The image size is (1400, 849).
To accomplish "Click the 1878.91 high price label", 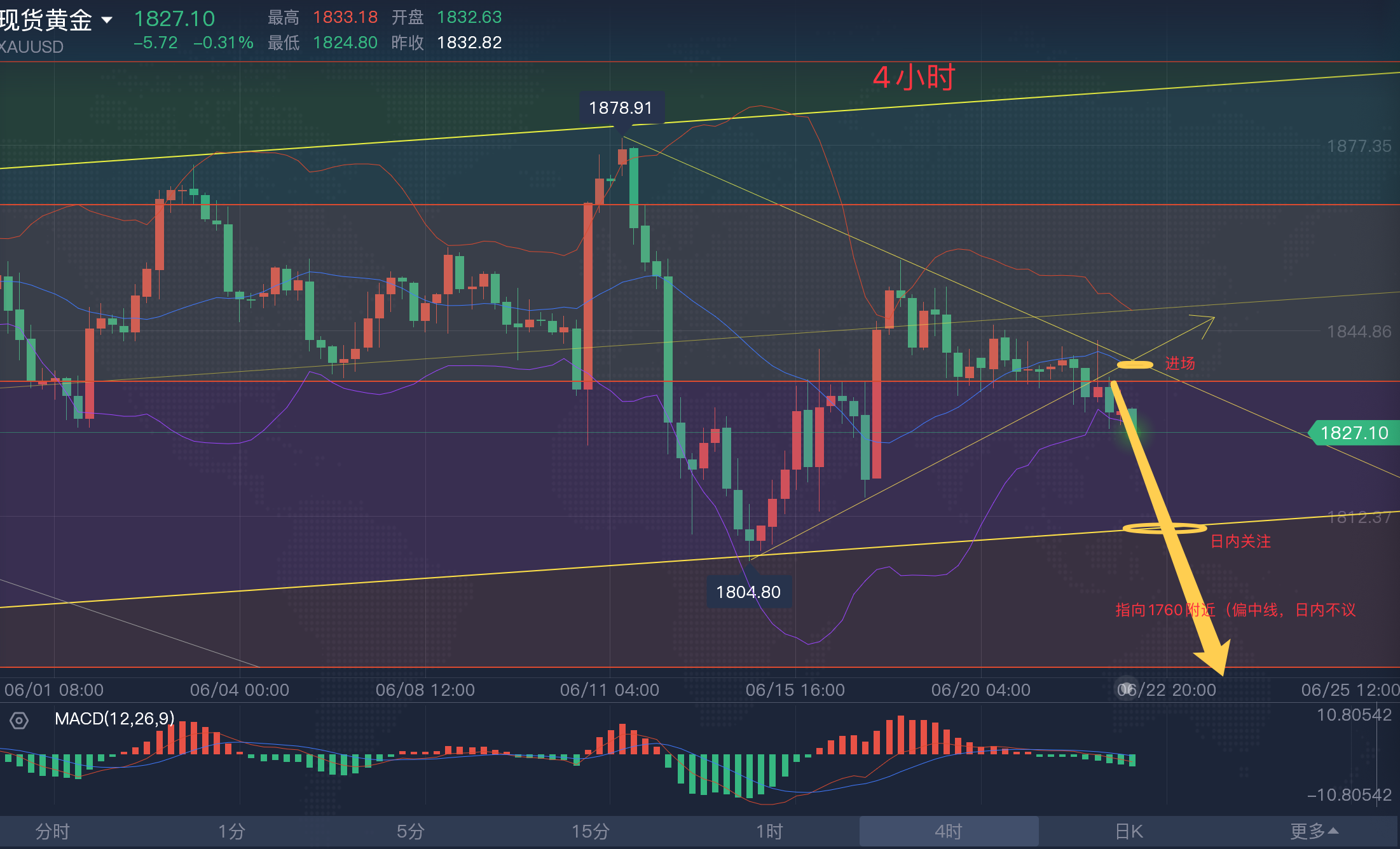I will click(621, 108).
